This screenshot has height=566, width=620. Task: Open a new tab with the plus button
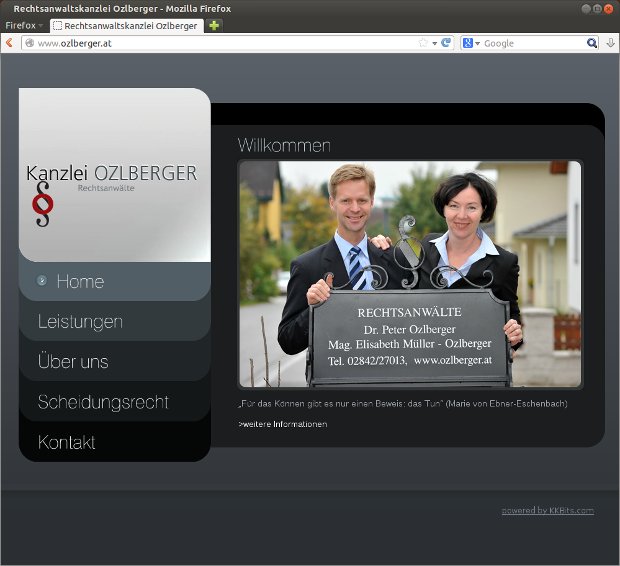click(x=214, y=26)
